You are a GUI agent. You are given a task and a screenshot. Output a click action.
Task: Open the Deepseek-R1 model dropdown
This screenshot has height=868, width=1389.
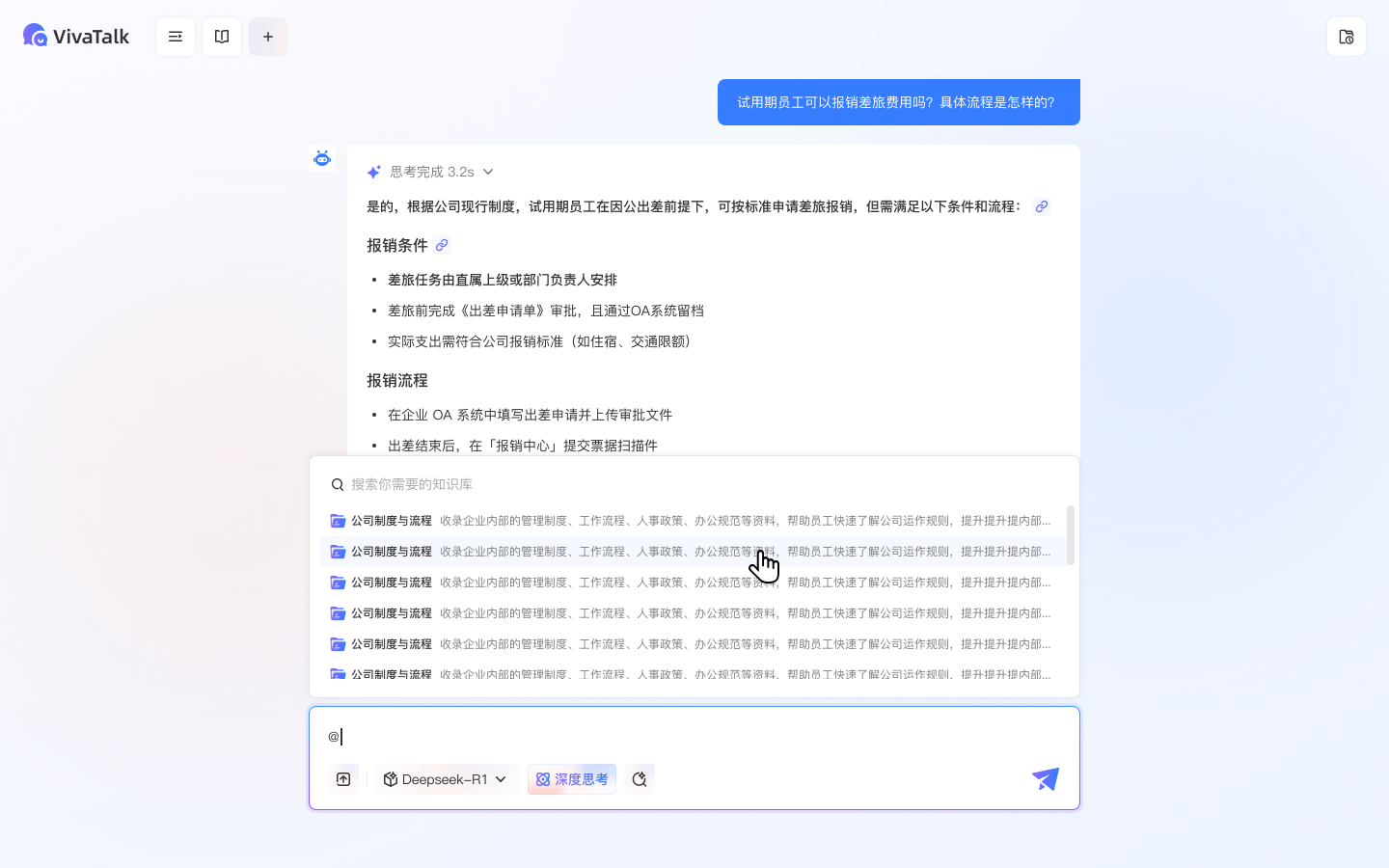click(x=445, y=779)
